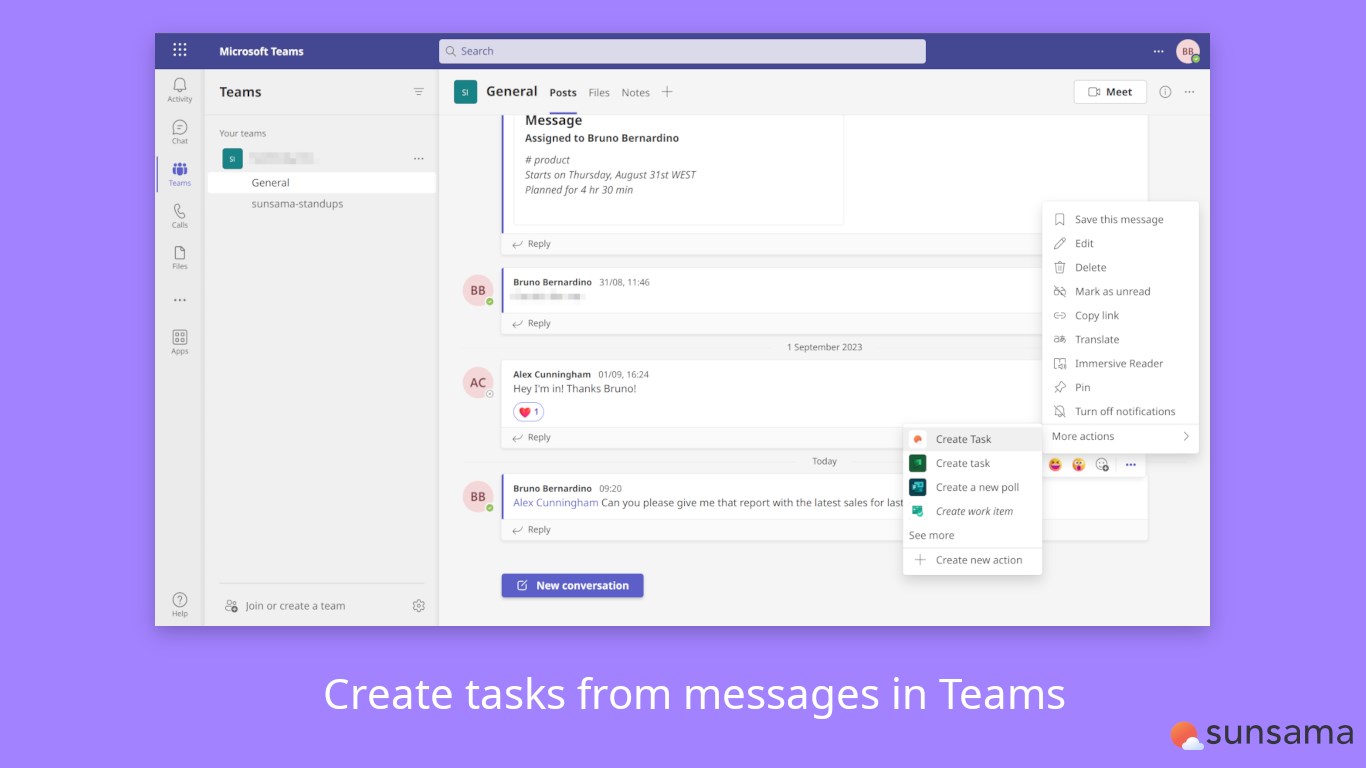Open Calls from the sidebar
This screenshot has width=1366, height=768.
[x=180, y=215]
